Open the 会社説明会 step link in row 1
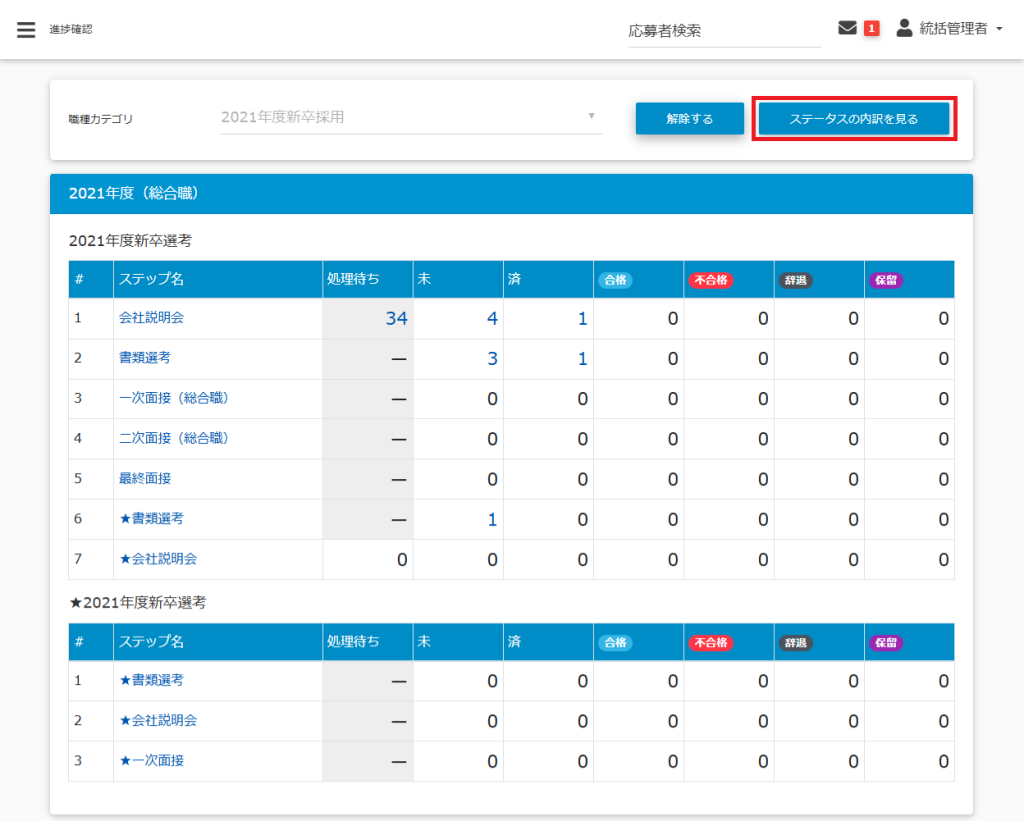This screenshot has width=1024, height=821. pos(151,318)
